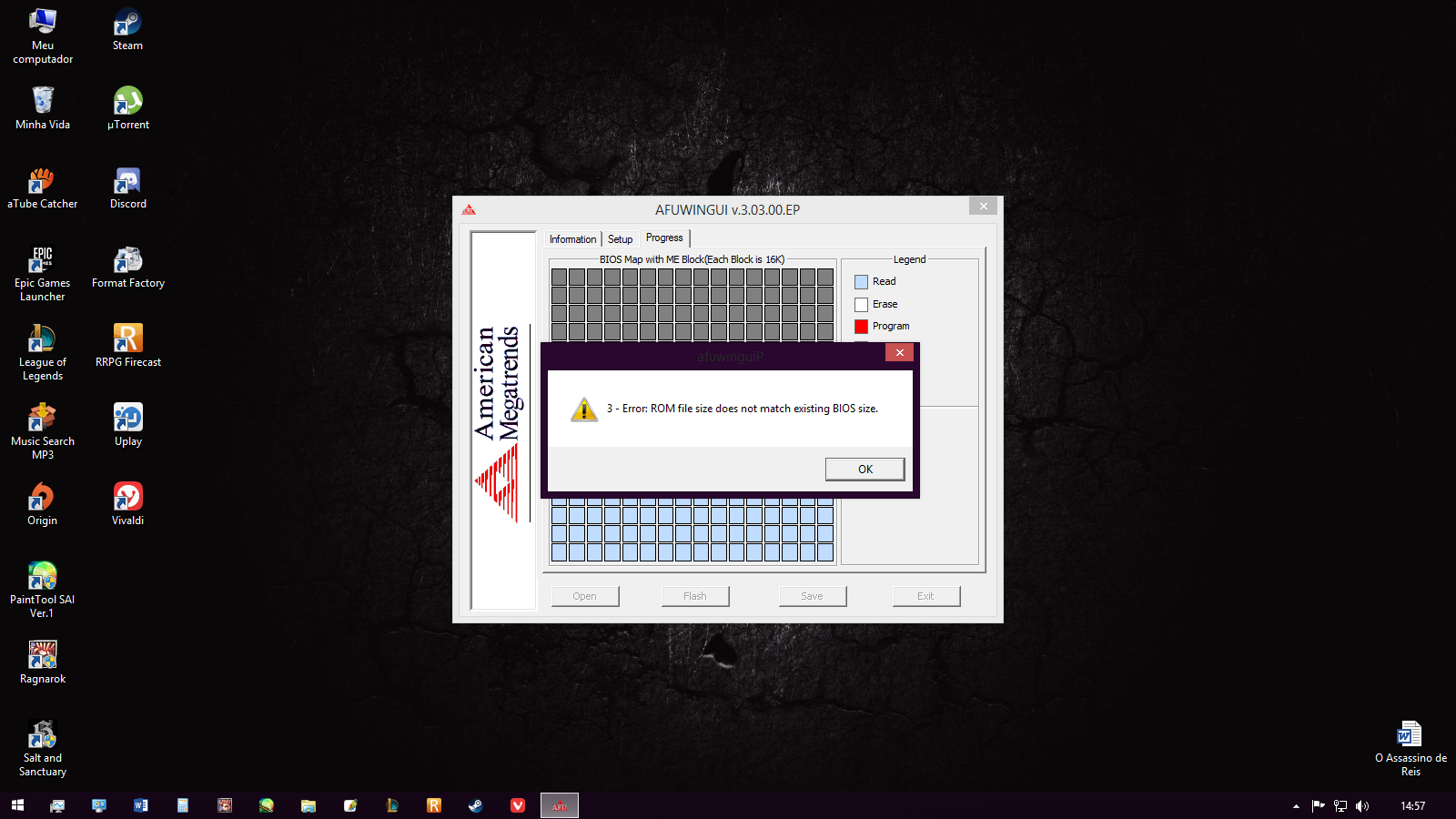Image resolution: width=1456 pixels, height=819 pixels.
Task: Open O Assassino de Reis document
Action: point(1410,748)
